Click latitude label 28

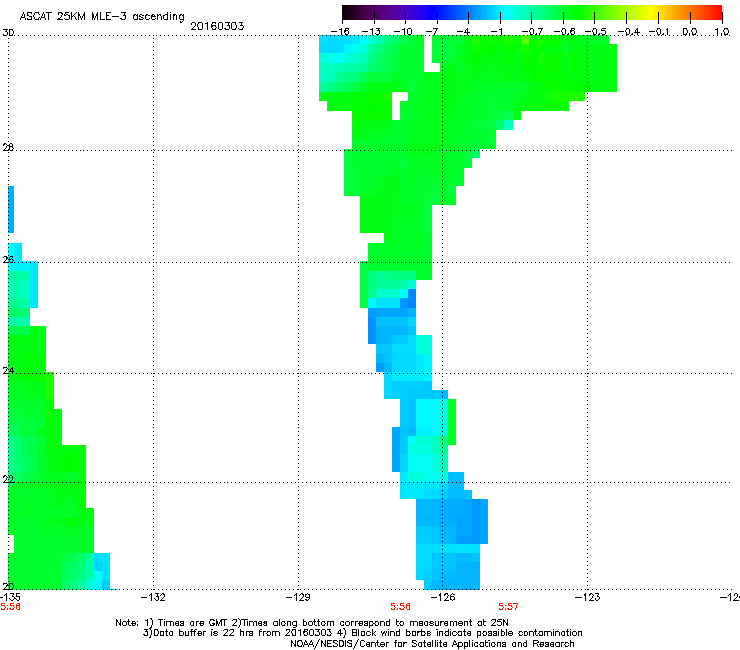point(8,147)
